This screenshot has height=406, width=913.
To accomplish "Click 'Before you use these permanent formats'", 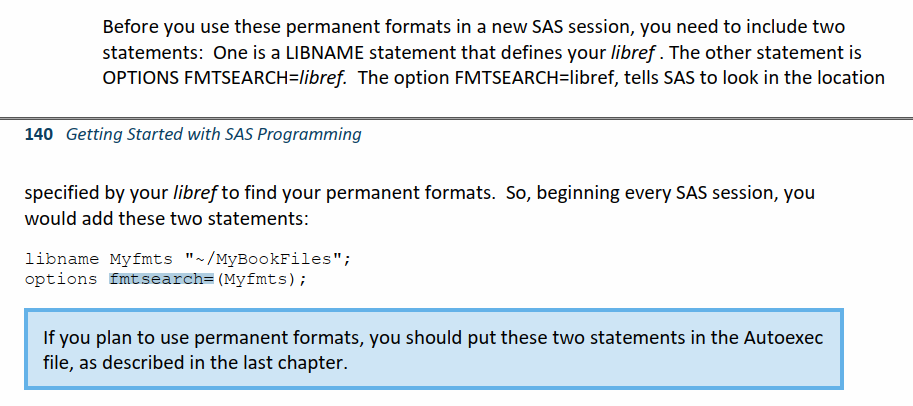I will point(246,24).
